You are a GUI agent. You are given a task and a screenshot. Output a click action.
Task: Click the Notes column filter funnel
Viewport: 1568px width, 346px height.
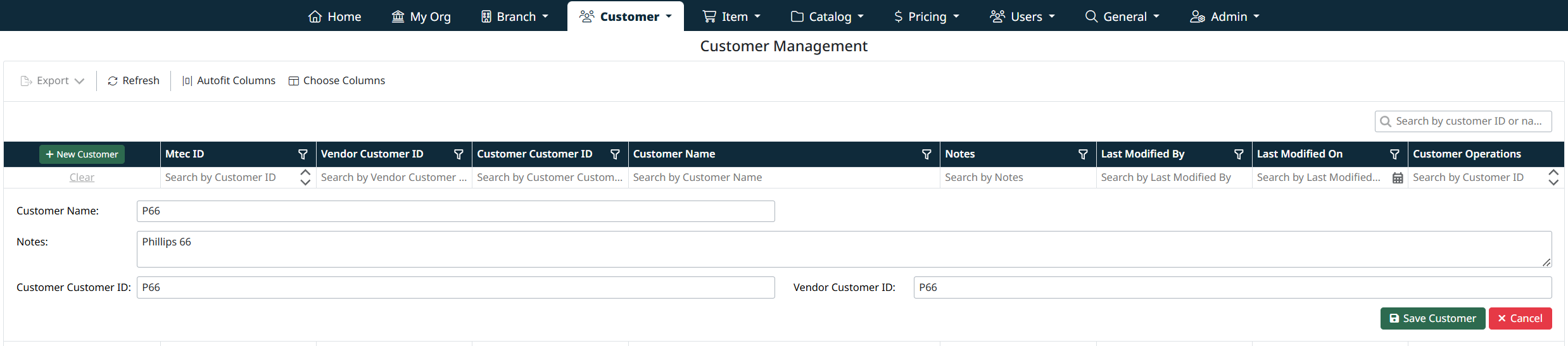1083,154
